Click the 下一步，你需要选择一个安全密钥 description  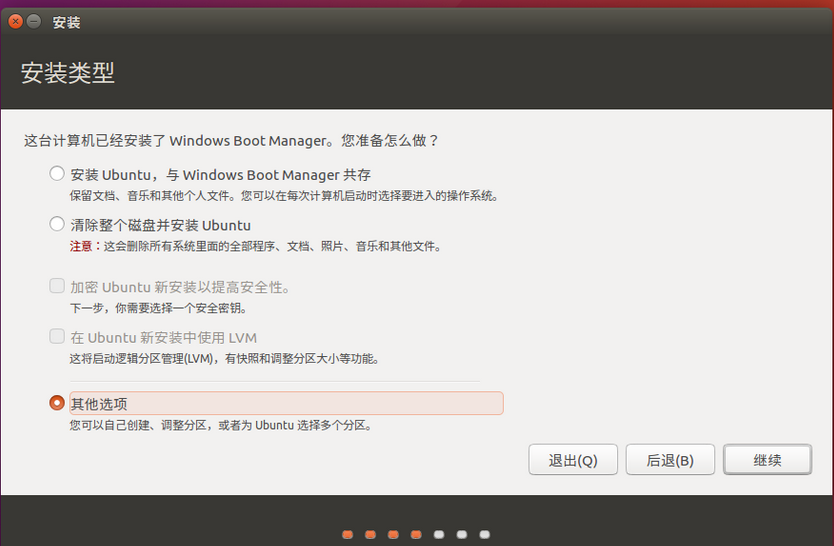[158, 308]
